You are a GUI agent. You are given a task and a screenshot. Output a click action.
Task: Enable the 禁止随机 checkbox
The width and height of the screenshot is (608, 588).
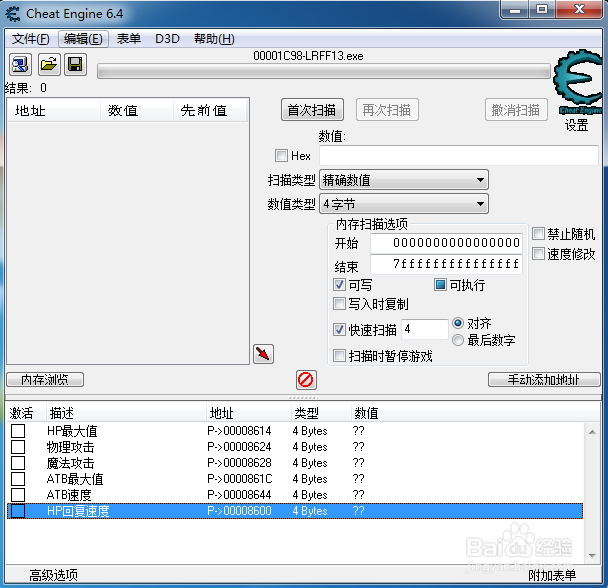click(538, 234)
